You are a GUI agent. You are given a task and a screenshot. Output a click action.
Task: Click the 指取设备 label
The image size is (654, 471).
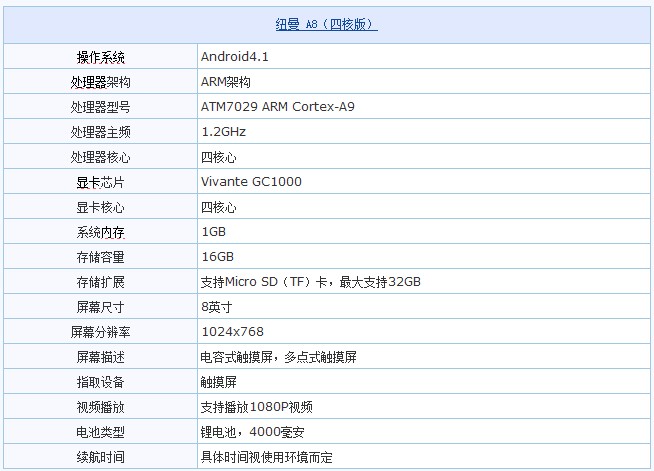point(100,383)
